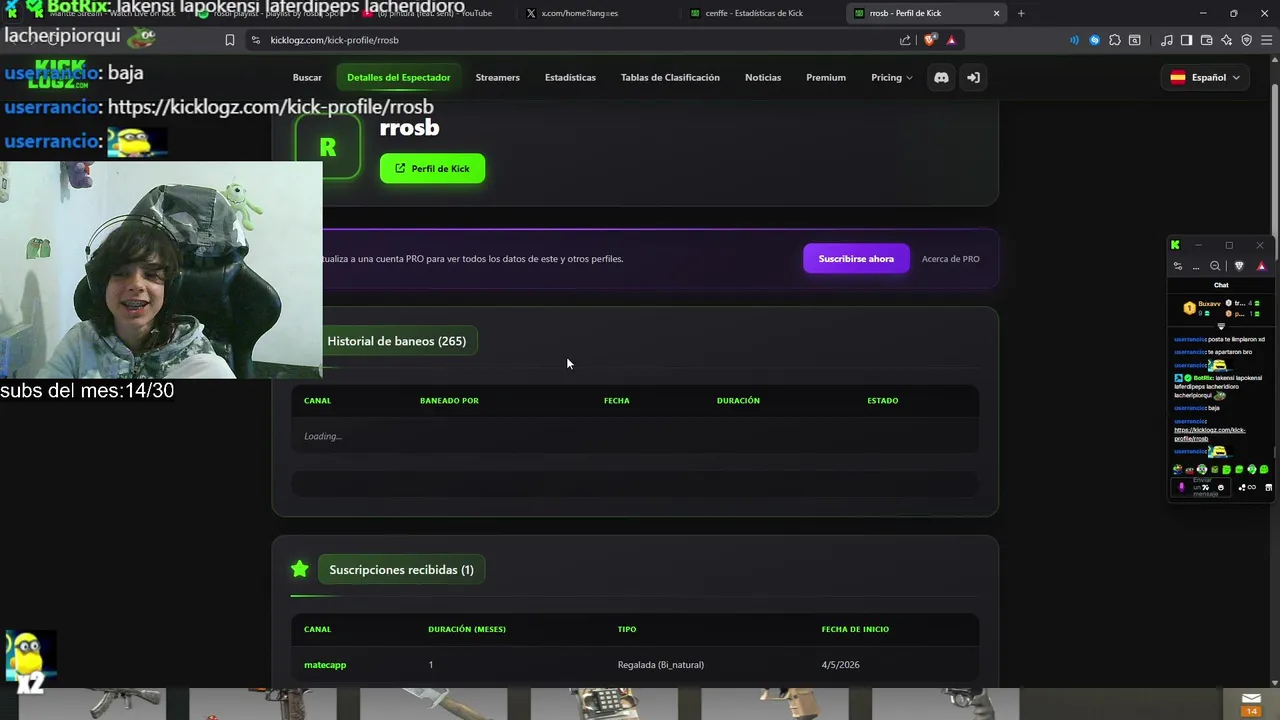Viewport: 1280px width, 720px height.
Task: Click the Regalada (Bi_natural) cell
Action: click(x=661, y=665)
